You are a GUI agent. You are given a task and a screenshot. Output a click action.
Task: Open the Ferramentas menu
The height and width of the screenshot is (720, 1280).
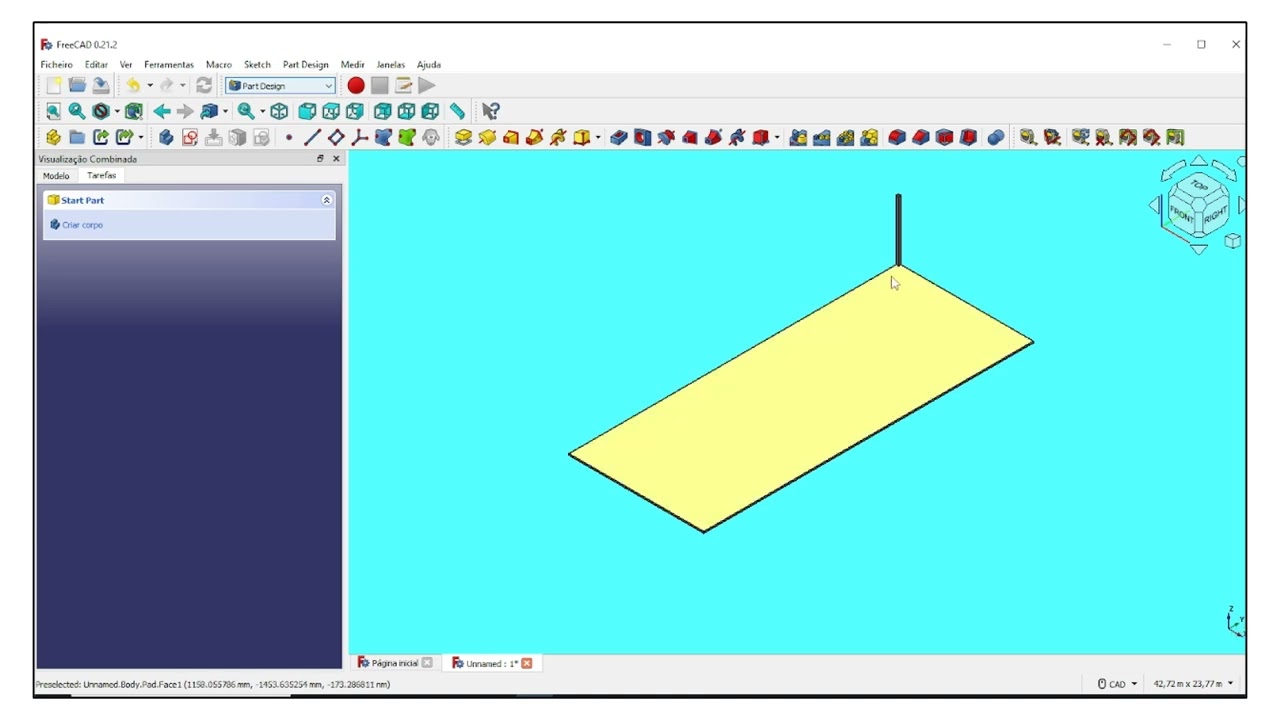[169, 65]
